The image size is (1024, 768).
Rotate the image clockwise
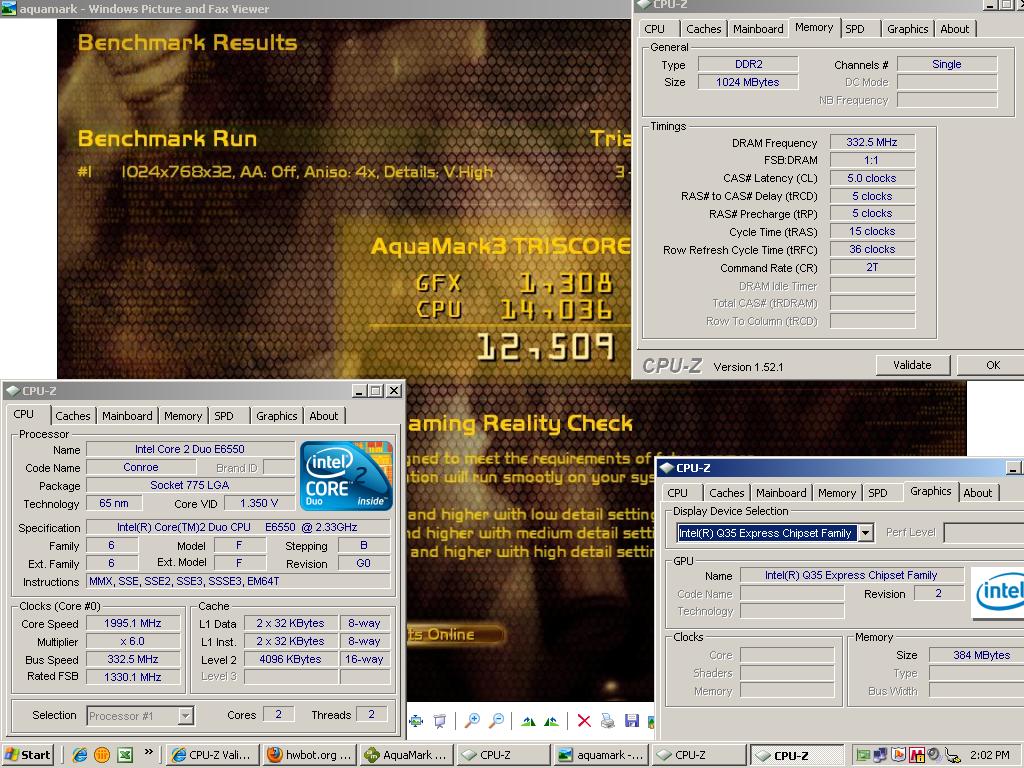tap(528, 721)
